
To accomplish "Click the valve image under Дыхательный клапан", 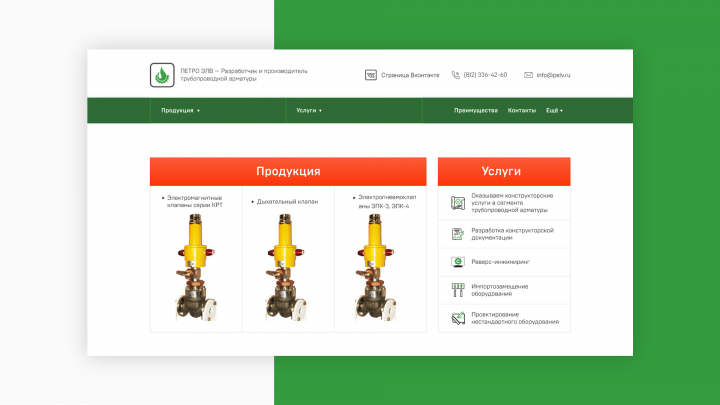I will click(x=286, y=267).
